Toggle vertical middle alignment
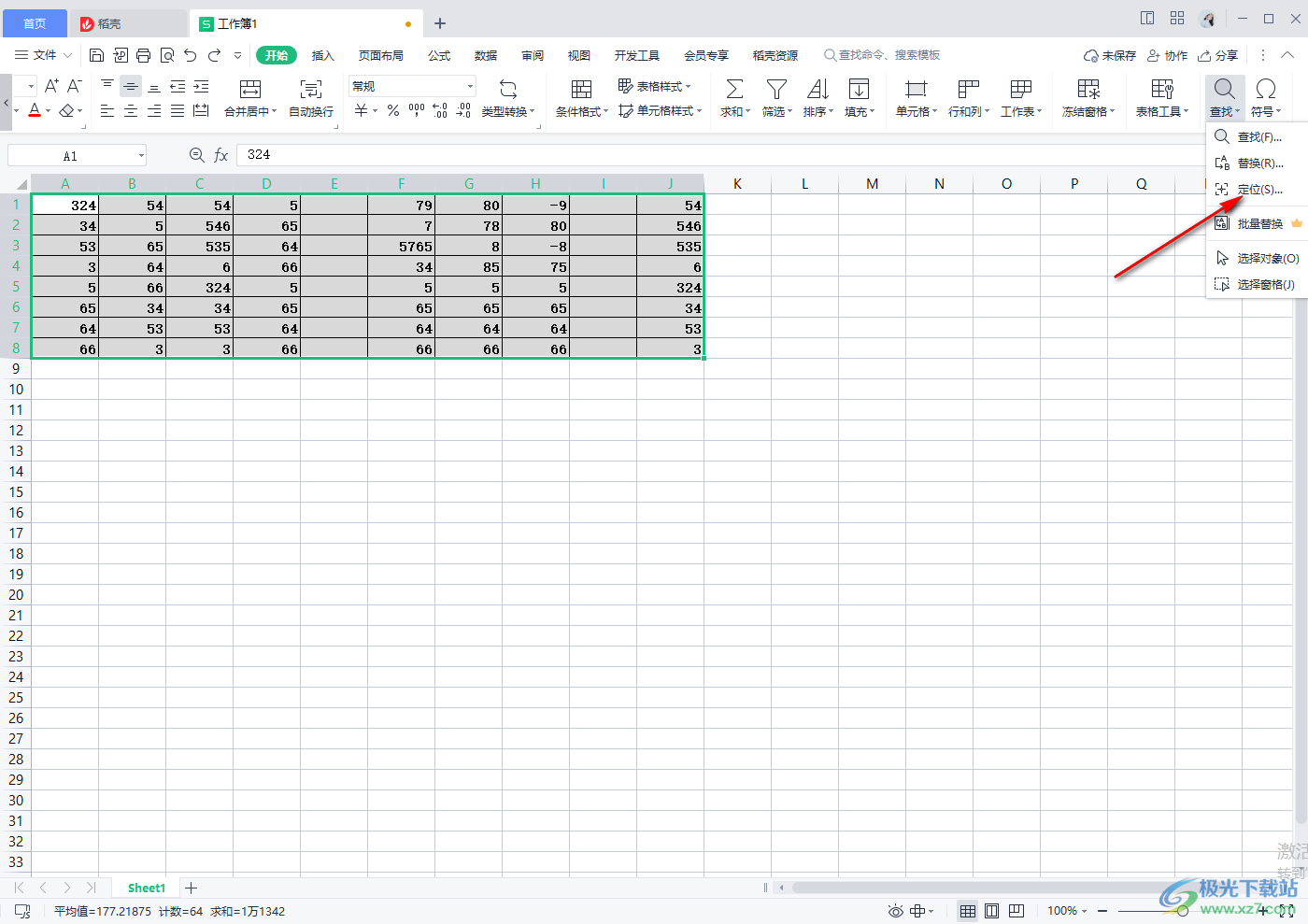Viewport: 1308px width, 924px height. pyautogui.click(x=131, y=86)
